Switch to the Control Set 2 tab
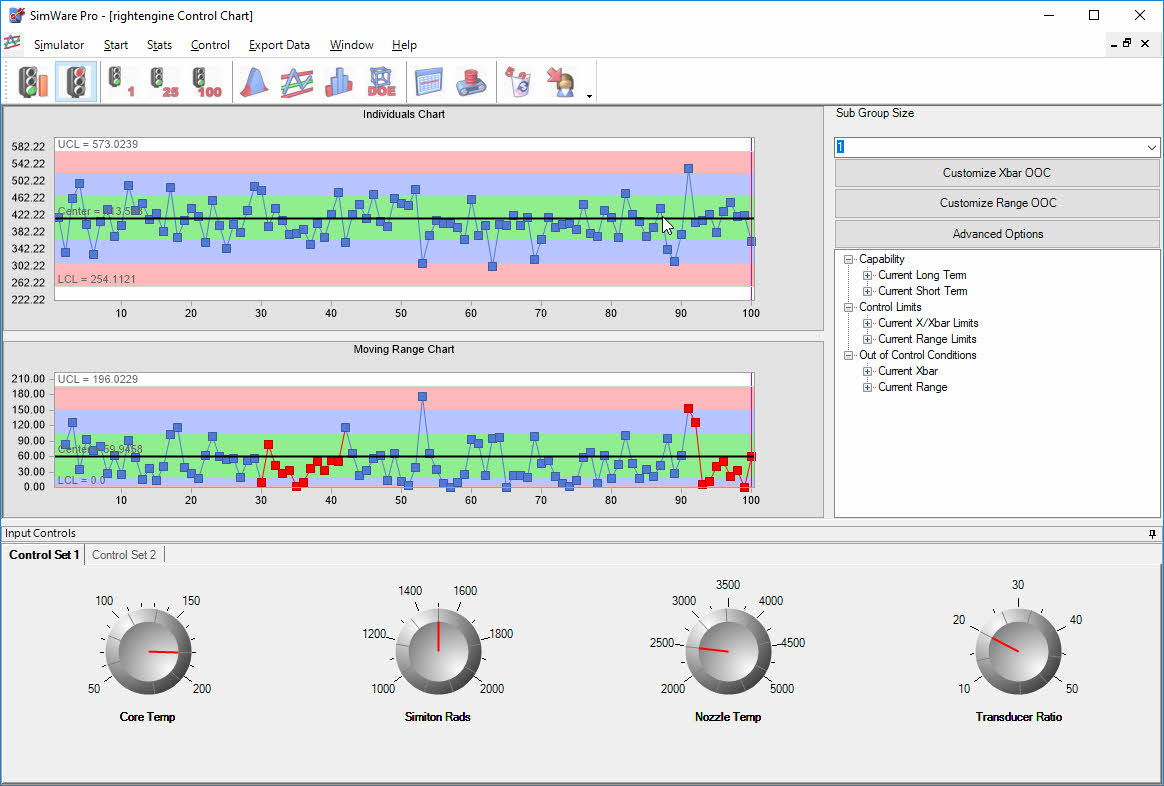 point(124,554)
